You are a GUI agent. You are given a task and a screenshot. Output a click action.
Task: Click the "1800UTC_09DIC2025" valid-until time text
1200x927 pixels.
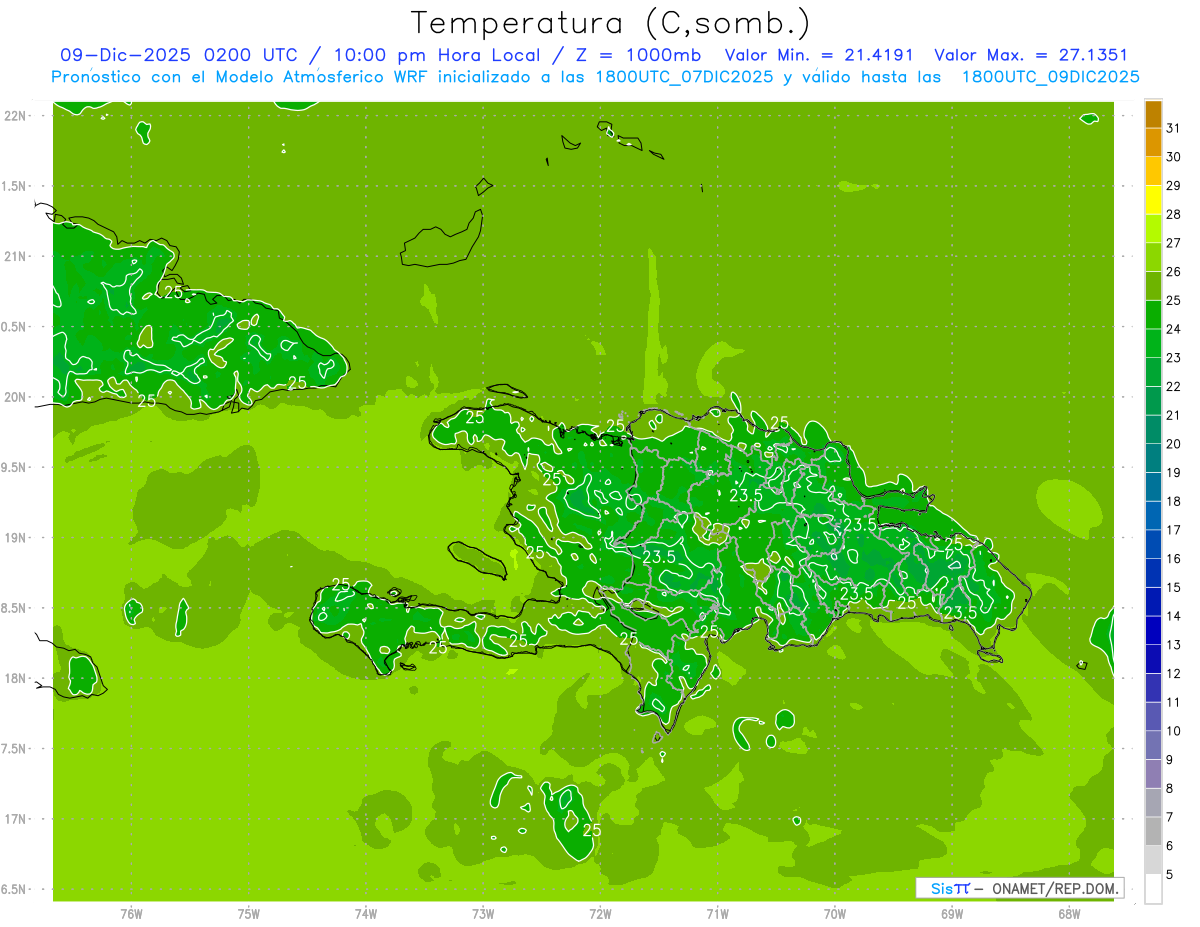point(1051,77)
